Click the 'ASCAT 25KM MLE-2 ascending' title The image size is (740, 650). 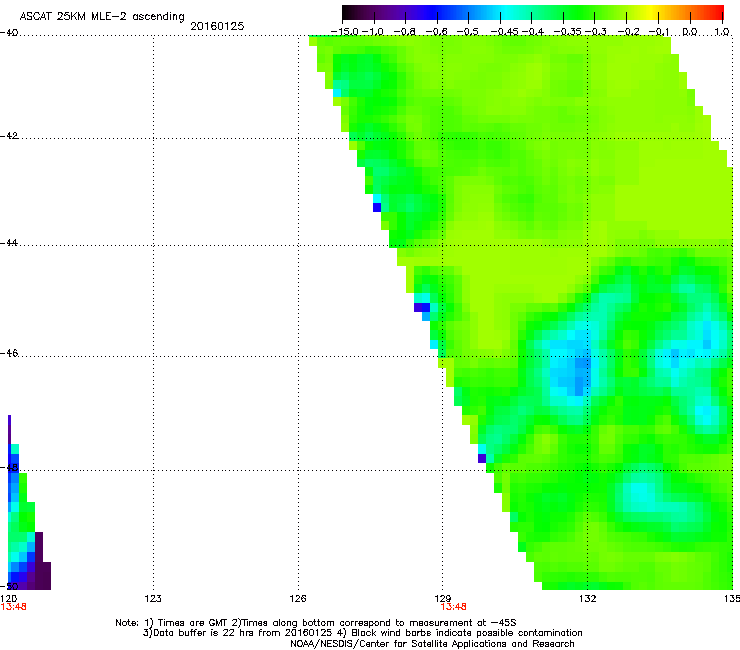point(102,17)
